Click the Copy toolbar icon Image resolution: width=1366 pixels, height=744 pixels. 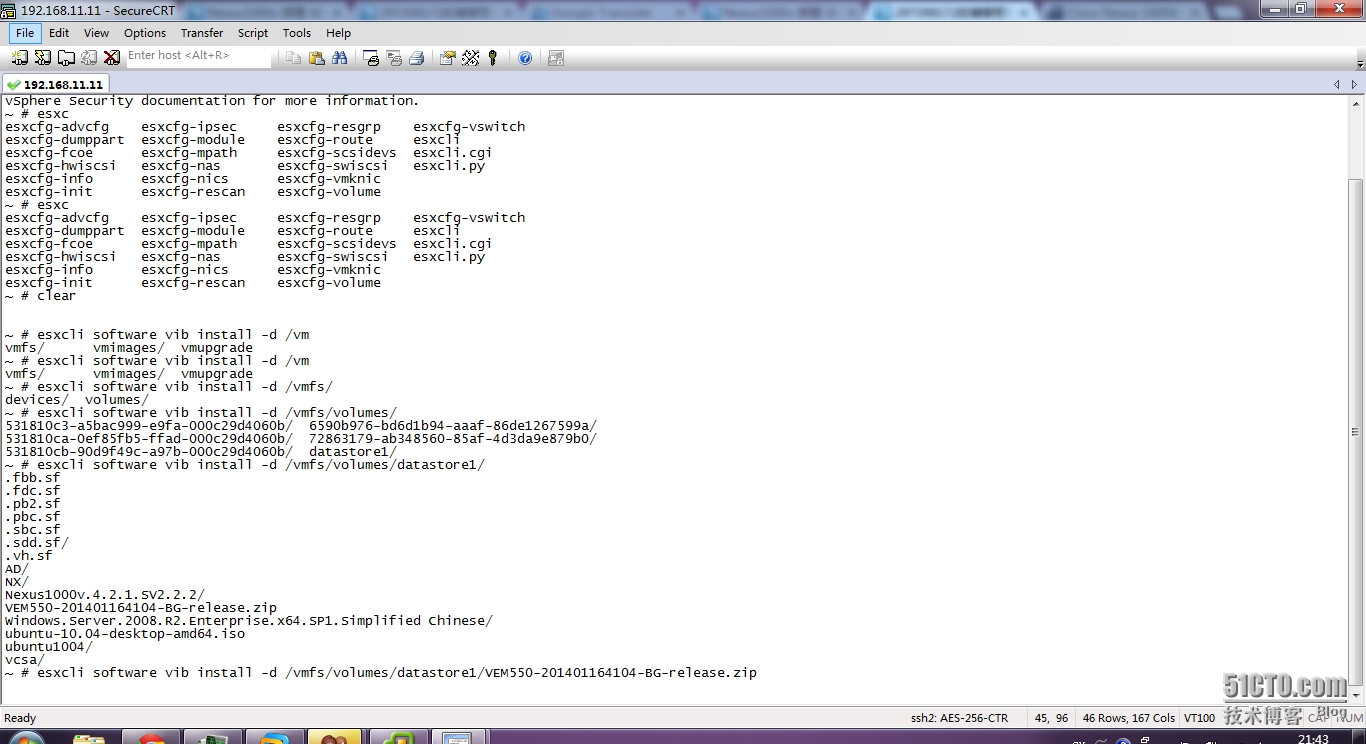(293, 58)
